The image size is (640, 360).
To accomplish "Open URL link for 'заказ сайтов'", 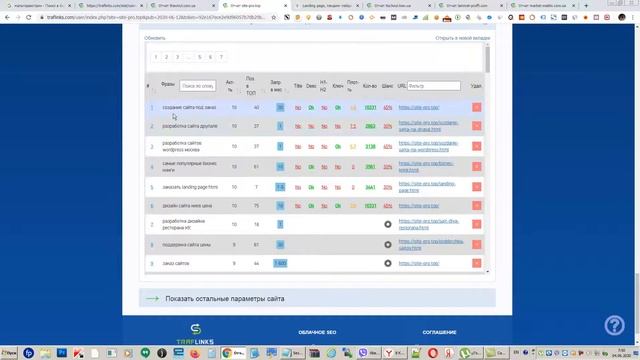I will pos(419,263).
